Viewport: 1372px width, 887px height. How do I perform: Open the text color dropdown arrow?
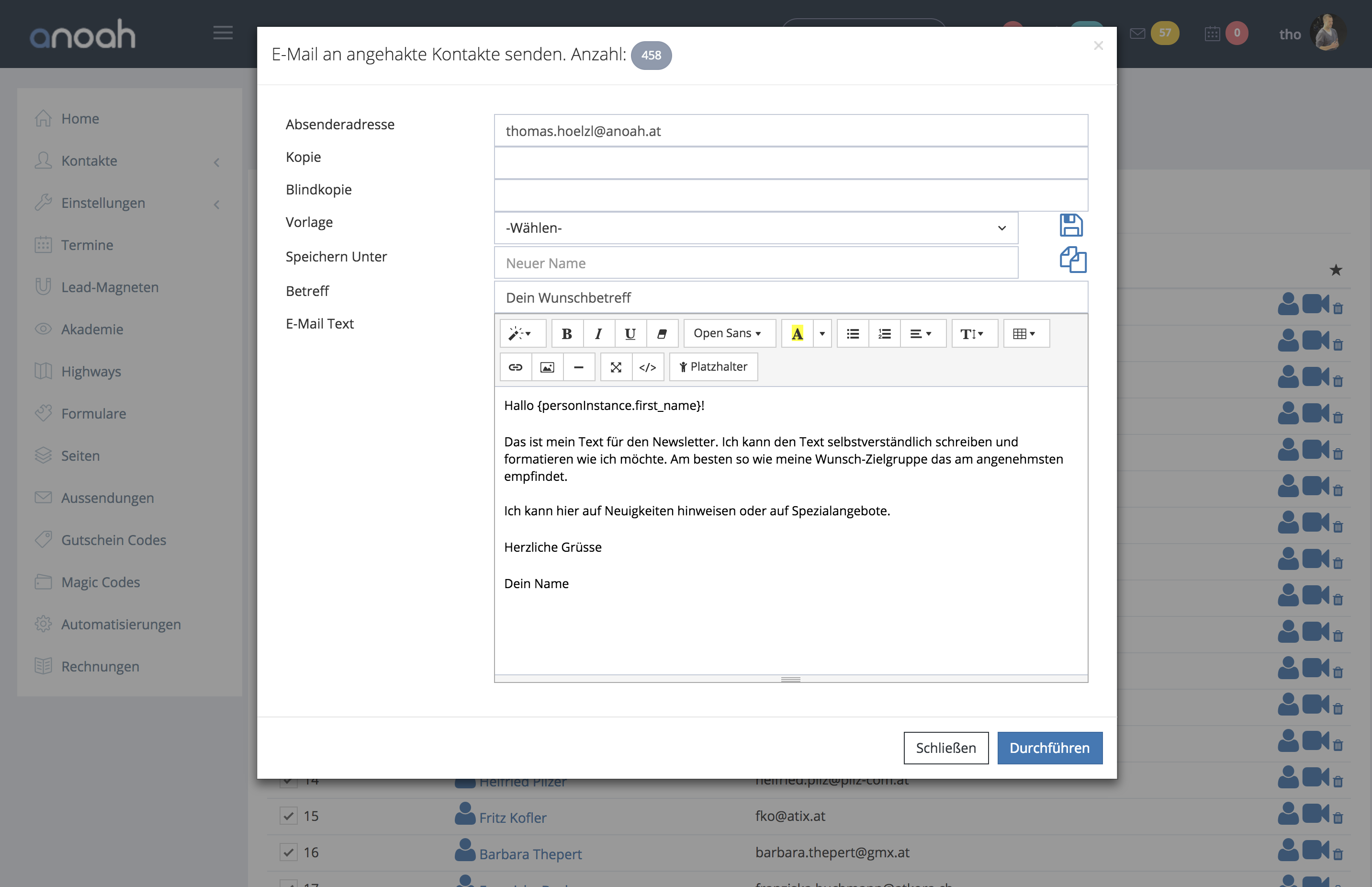point(822,333)
